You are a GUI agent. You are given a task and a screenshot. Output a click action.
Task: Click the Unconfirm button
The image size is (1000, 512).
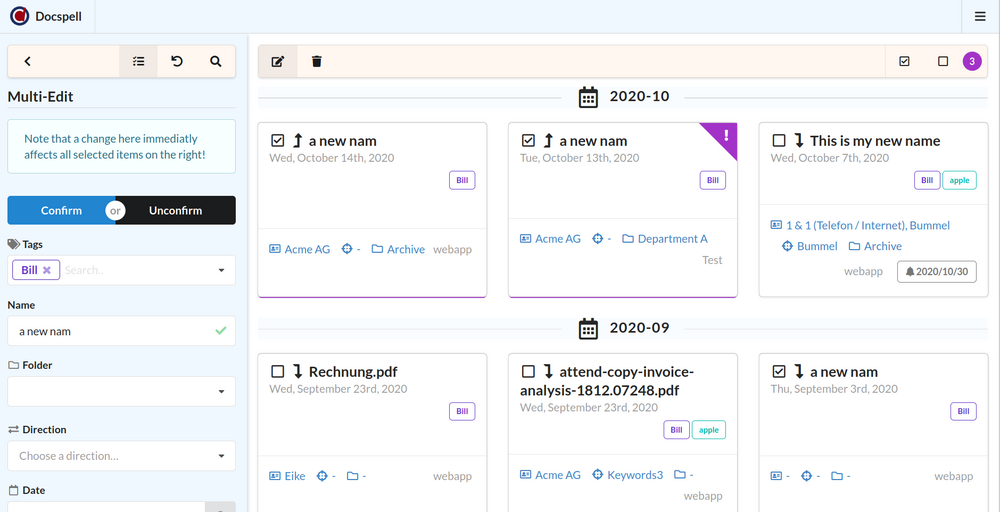tap(176, 211)
